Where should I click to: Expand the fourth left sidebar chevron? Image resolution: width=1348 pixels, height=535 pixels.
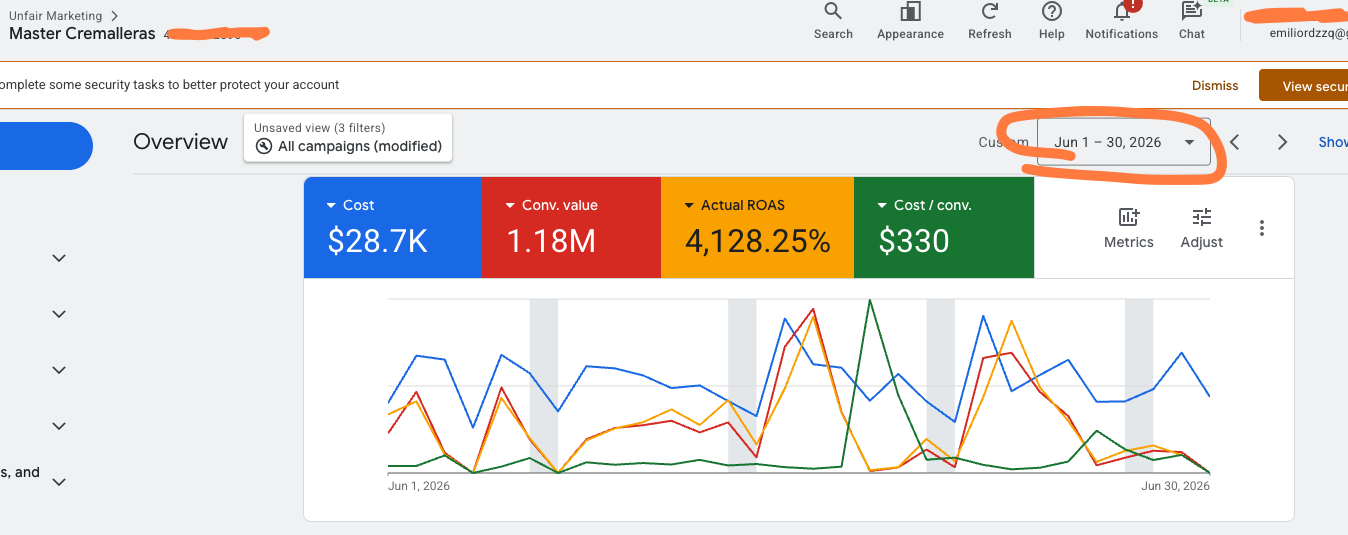click(x=59, y=426)
